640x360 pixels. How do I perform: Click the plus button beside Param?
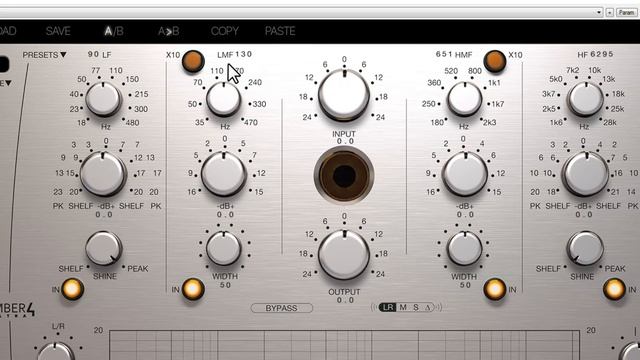tap(609, 12)
